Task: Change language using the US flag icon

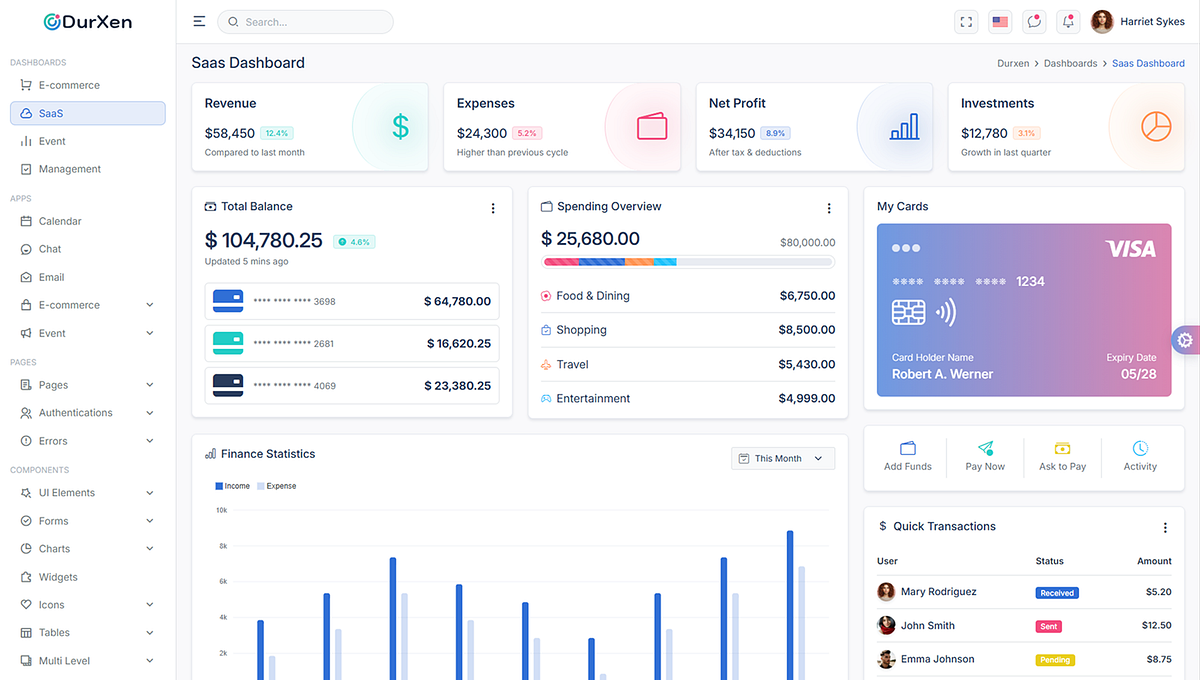Action: coord(1000,21)
